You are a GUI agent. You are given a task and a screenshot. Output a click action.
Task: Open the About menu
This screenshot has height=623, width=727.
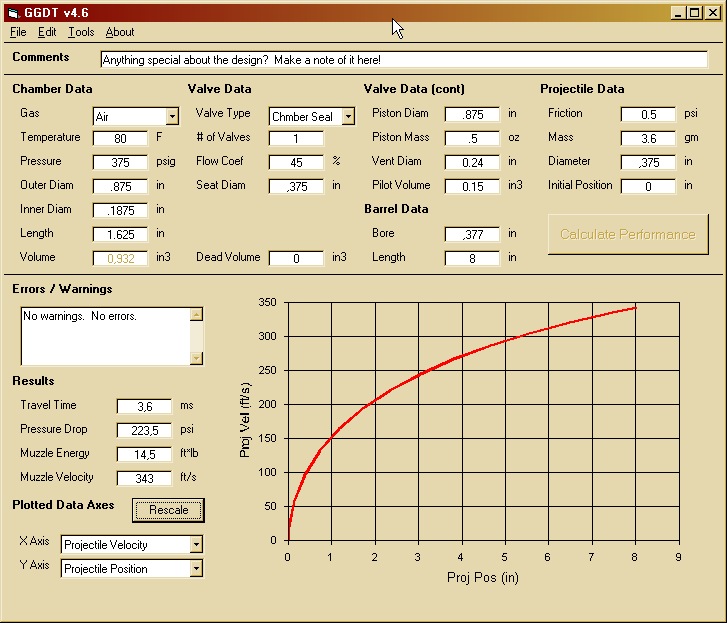120,32
